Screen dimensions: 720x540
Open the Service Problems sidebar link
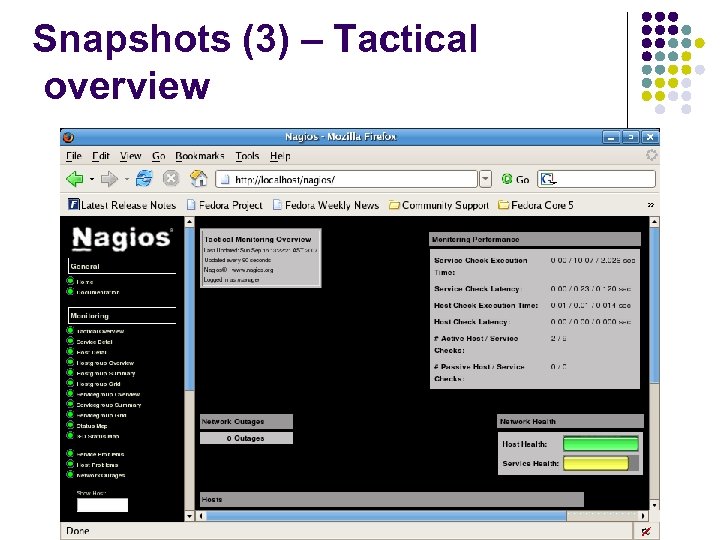pos(100,455)
